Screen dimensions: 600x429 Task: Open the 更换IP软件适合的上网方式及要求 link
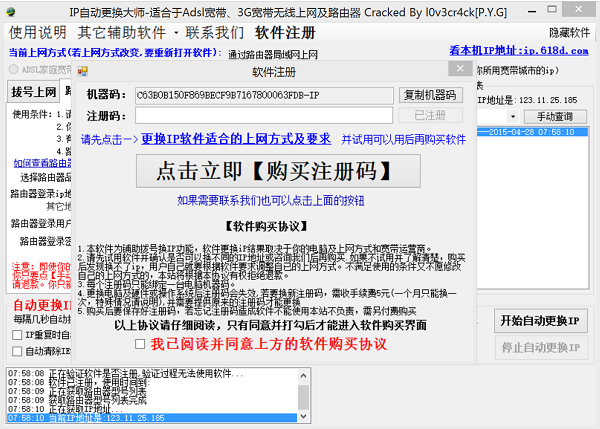click(236, 140)
